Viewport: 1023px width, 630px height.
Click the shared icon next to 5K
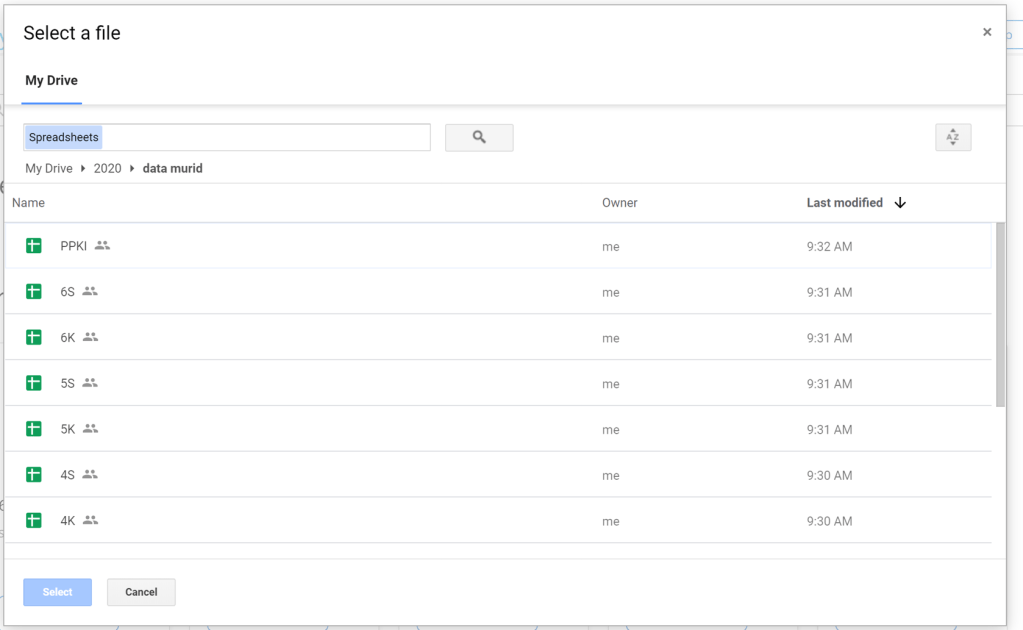click(x=91, y=429)
